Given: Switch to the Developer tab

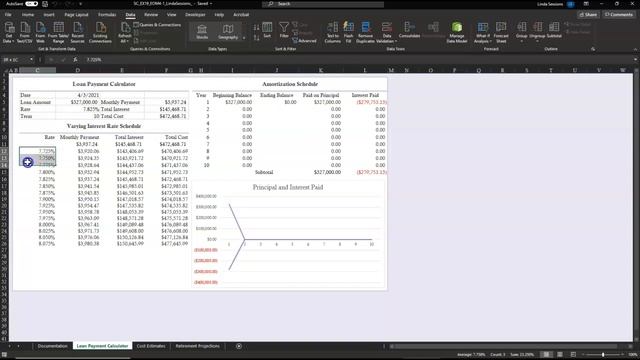Looking at the screenshot, I should coord(195,15).
